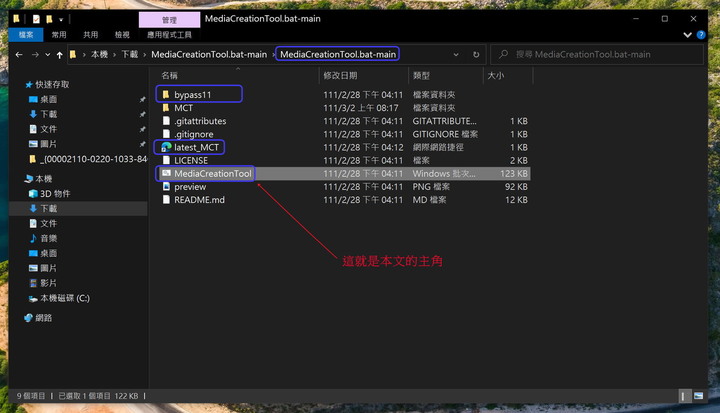Go back with the left arrow
This screenshot has height=413, width=720.
tap(19, 55)
